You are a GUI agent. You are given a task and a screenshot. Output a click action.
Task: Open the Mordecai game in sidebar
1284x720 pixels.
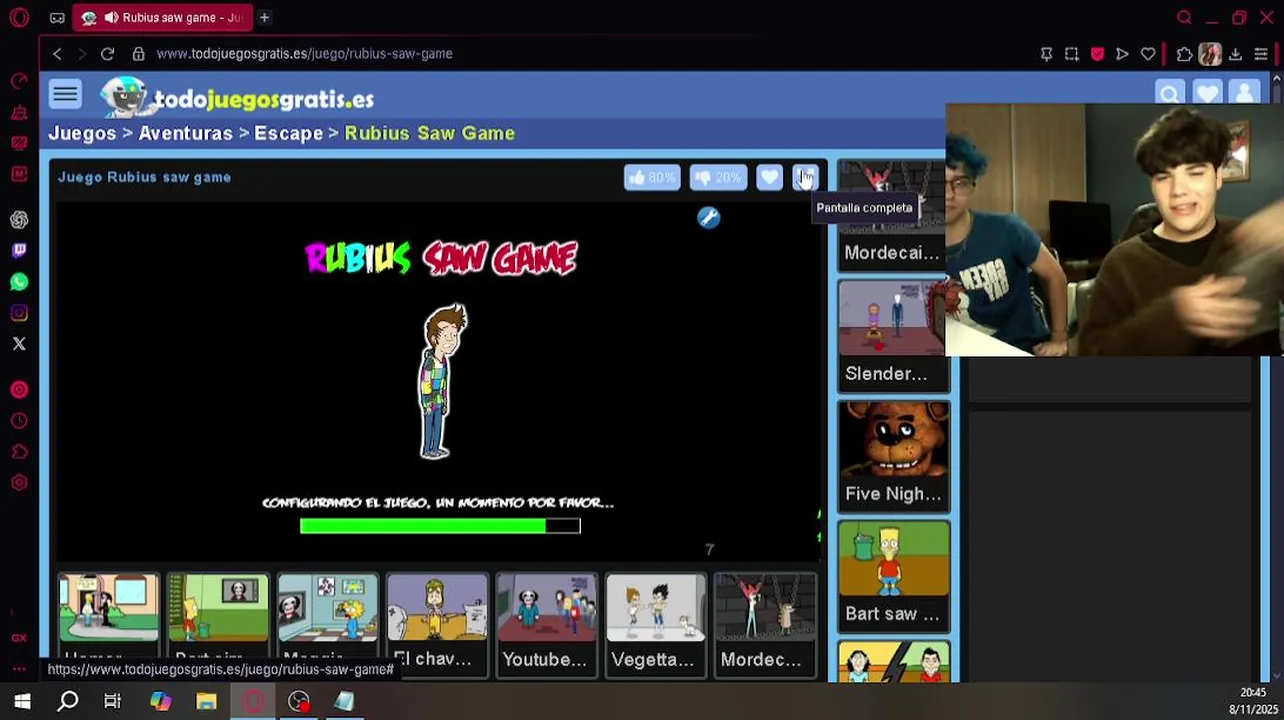(x=892, y=215)
